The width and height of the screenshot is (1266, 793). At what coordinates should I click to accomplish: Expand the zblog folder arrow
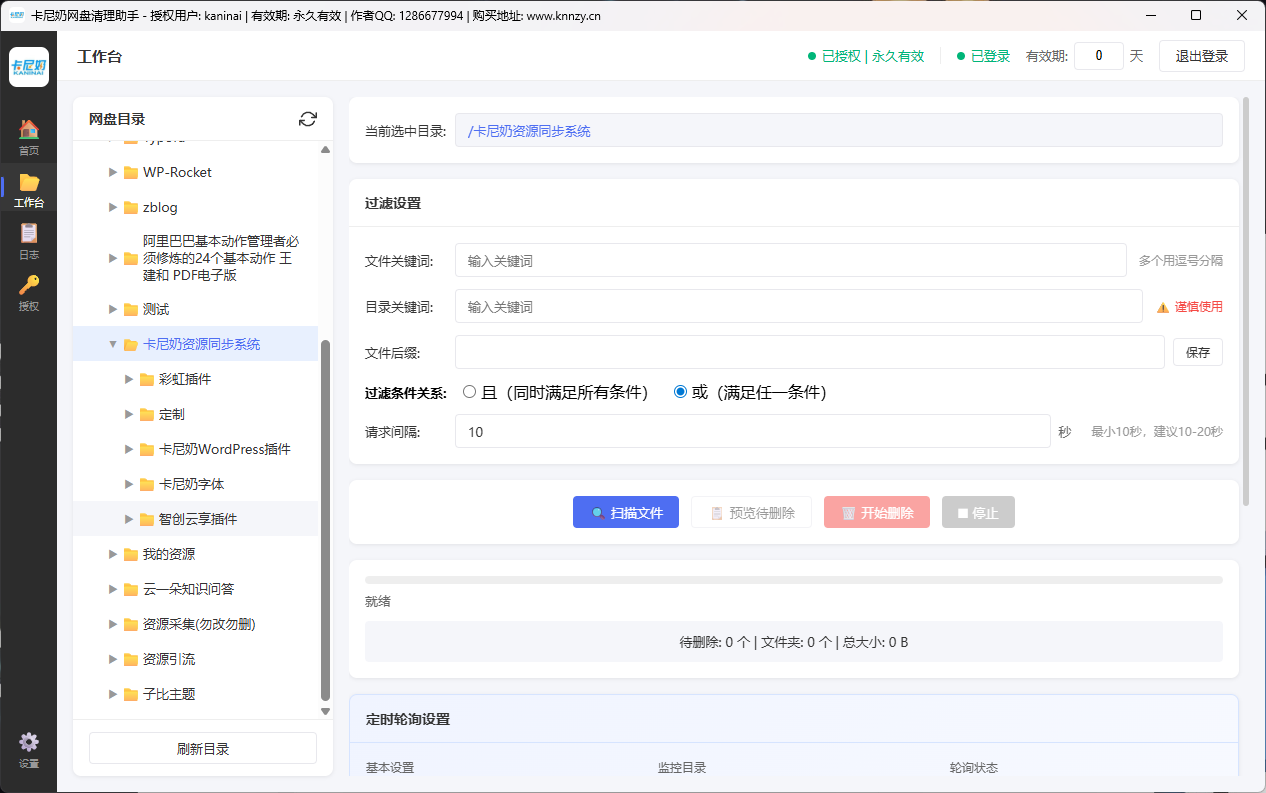tap(113, 208)
